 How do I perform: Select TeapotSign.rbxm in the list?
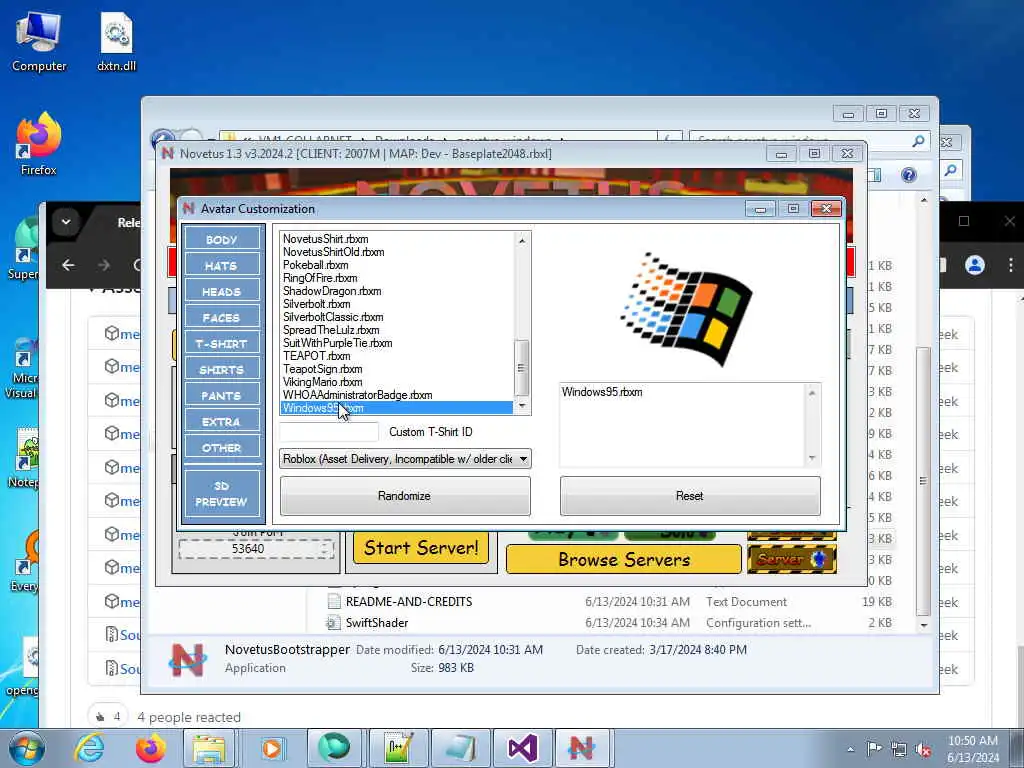[322, 370]
